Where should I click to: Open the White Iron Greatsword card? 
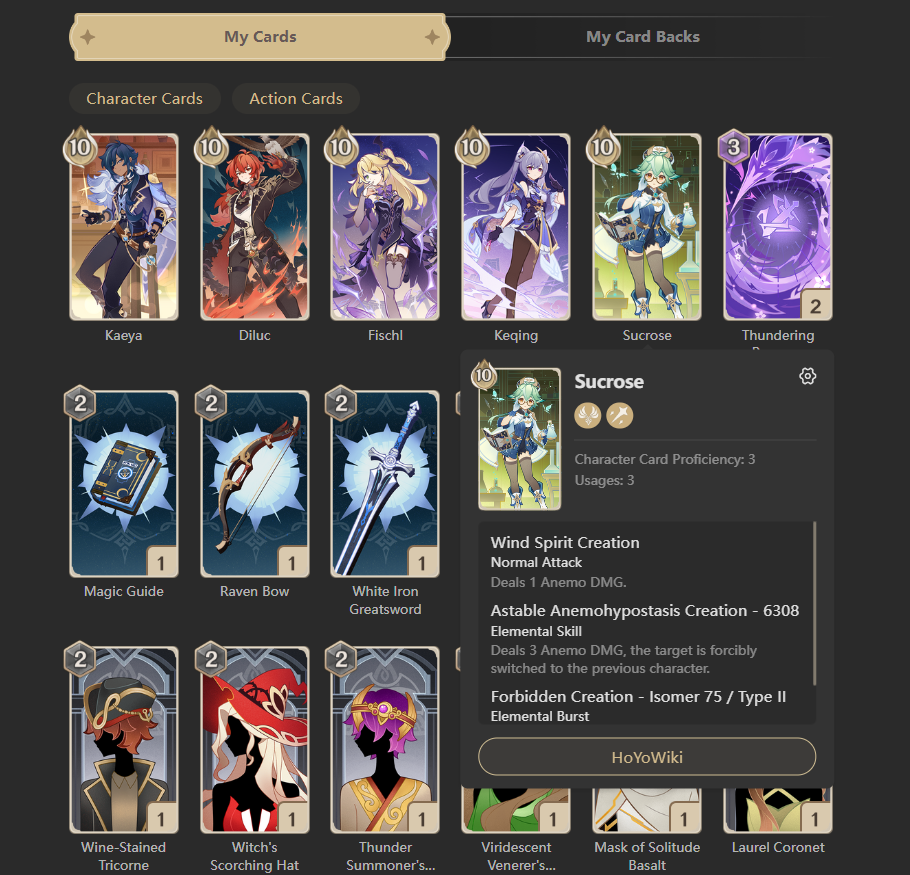[x=385, y=483]
